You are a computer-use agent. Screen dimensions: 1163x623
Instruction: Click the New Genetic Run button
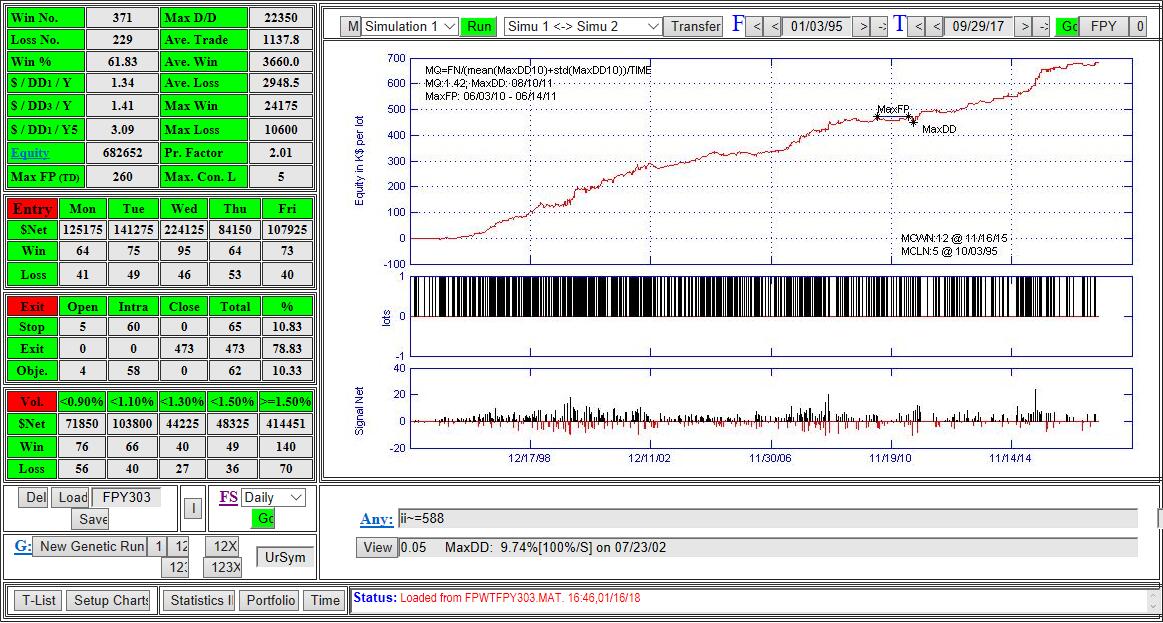[89, 547]
